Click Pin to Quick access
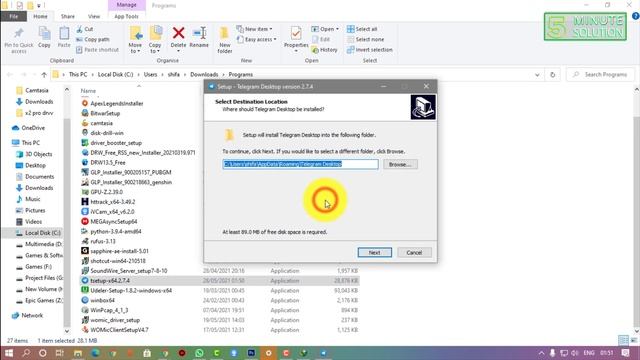 [19, 40]
